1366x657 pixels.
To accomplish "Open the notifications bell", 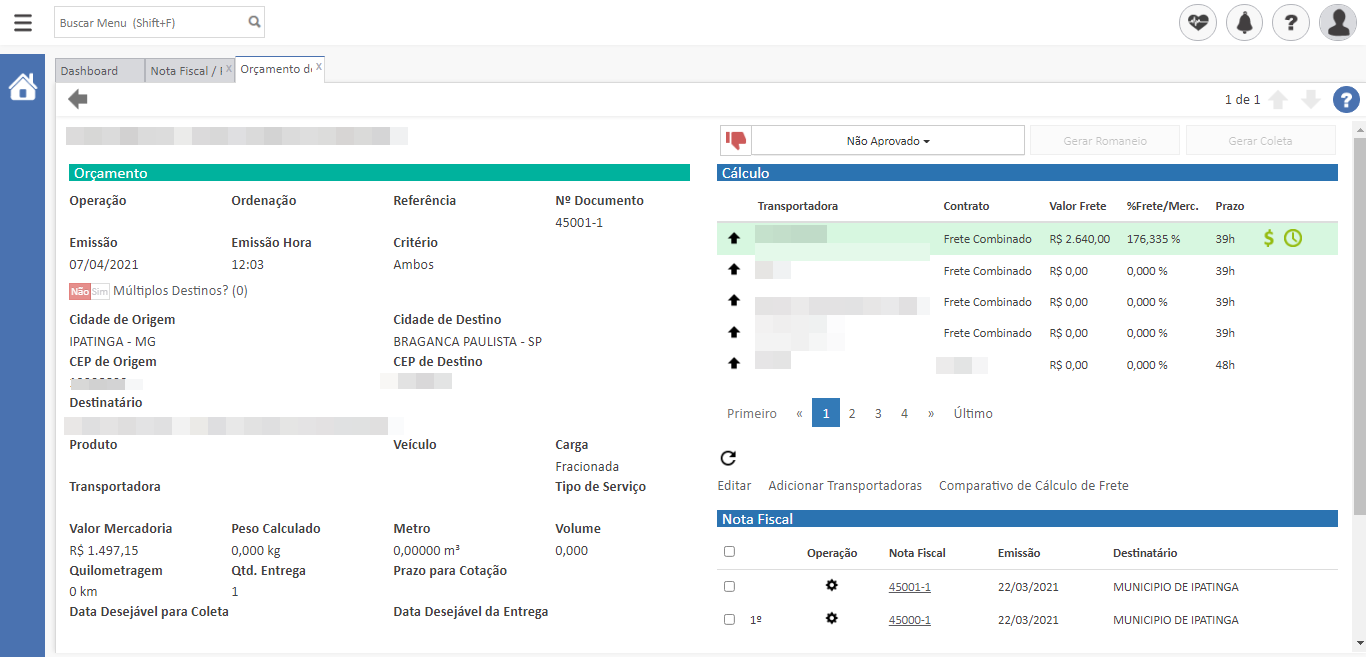I will [x=1244, y=22].
